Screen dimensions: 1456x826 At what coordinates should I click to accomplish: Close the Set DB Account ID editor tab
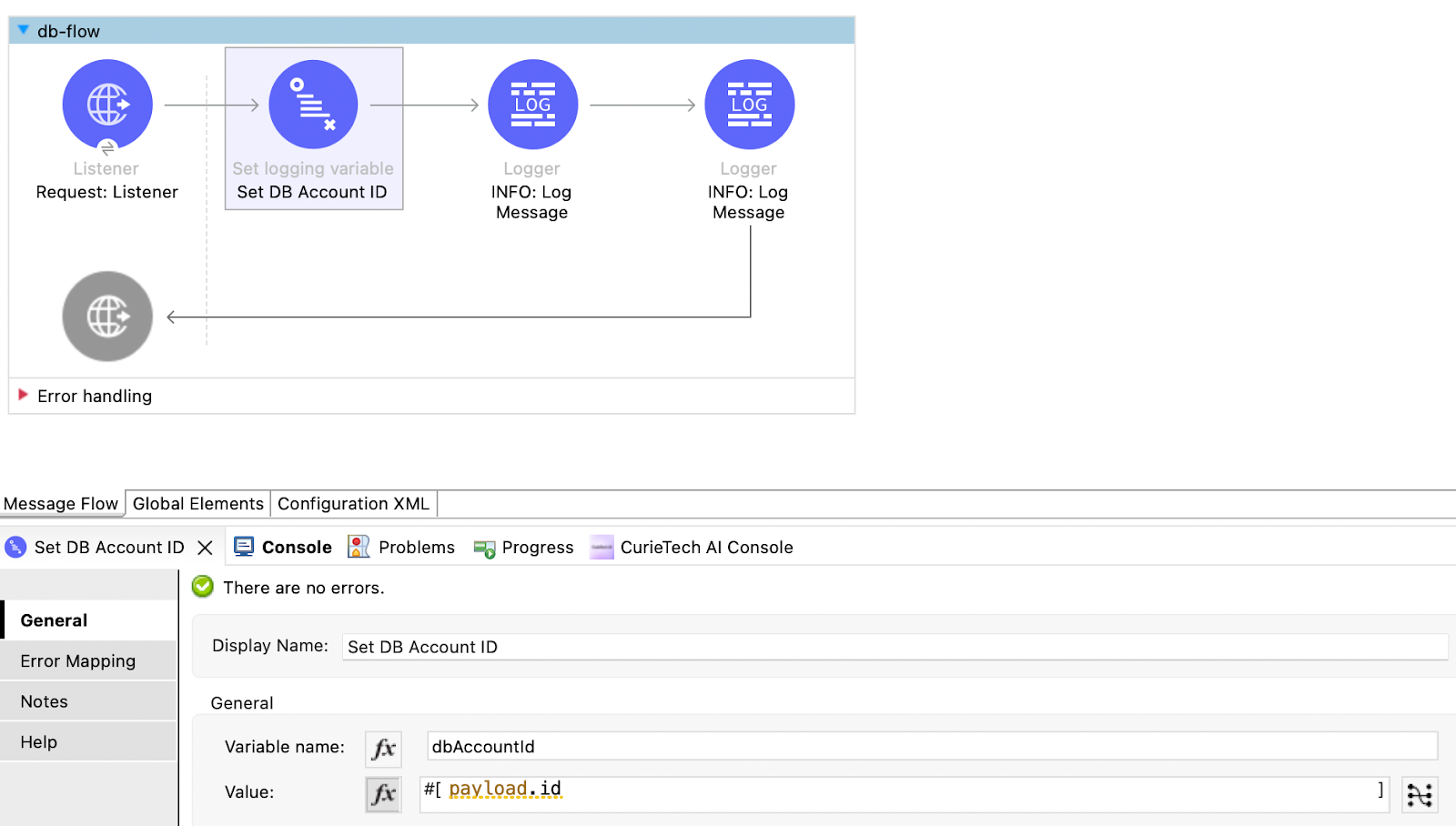(x=205, y=547)
